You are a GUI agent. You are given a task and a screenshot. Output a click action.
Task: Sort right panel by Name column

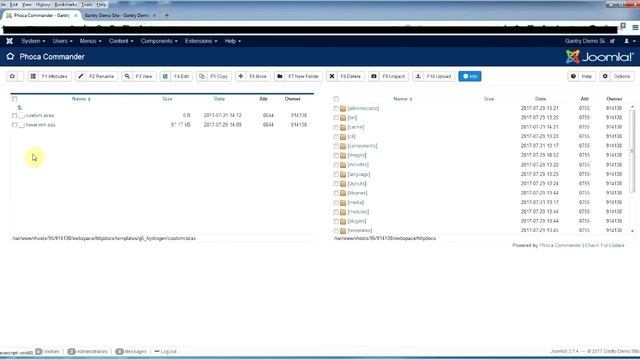pos(402,99)
